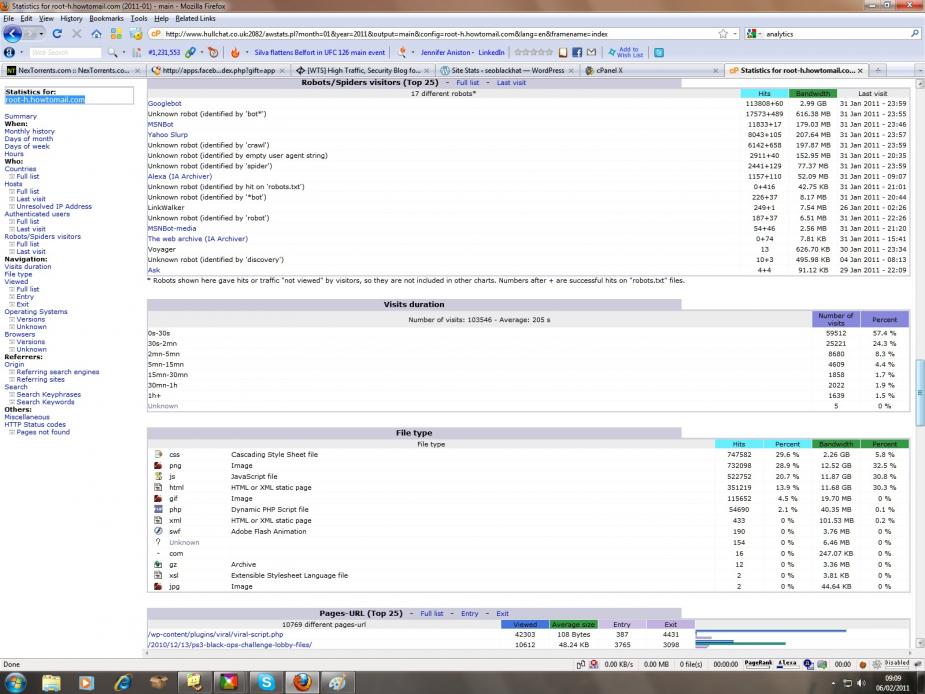
Task: Open the Tools menu
Action: tap(139, 18)
